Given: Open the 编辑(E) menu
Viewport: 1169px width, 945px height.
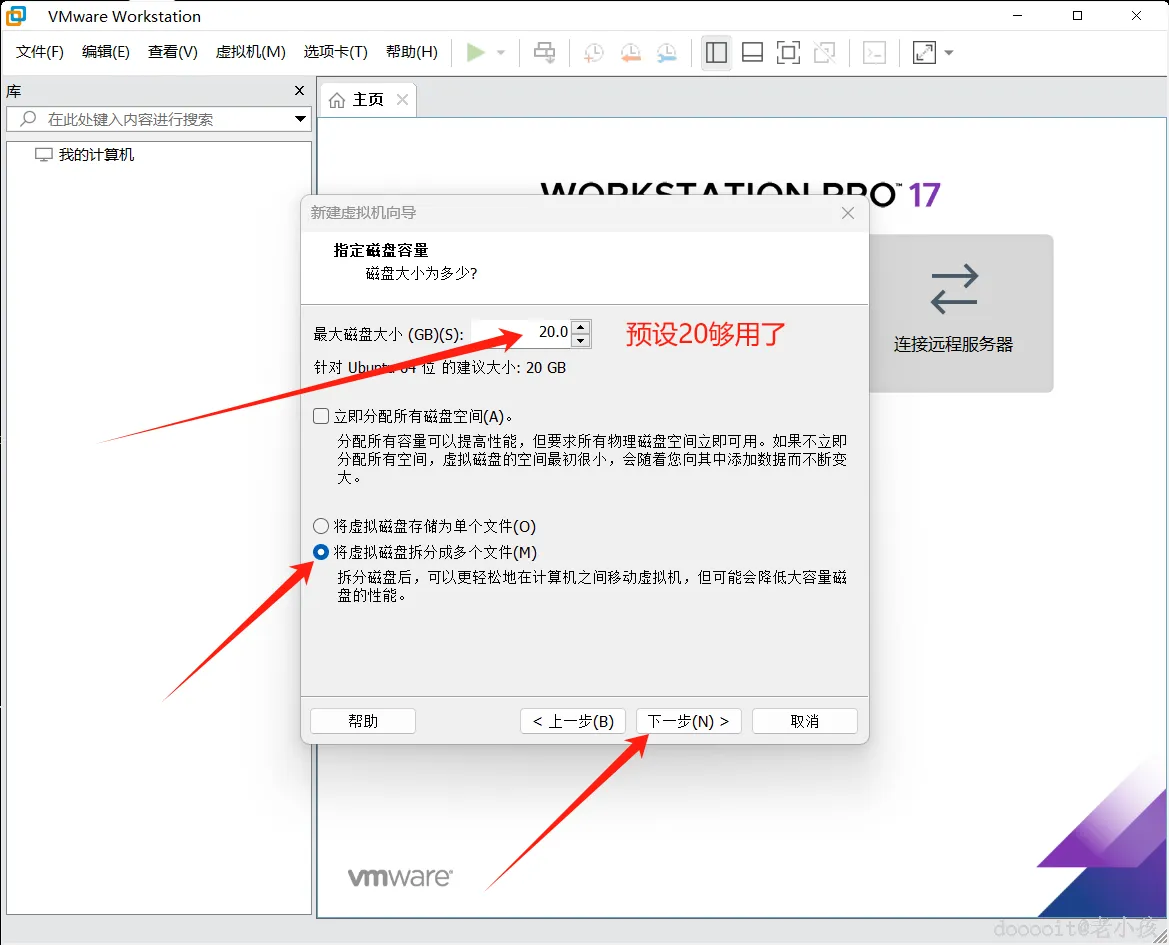Looking at the screenshot, I should pyautogui.click(x=105, y=51).
